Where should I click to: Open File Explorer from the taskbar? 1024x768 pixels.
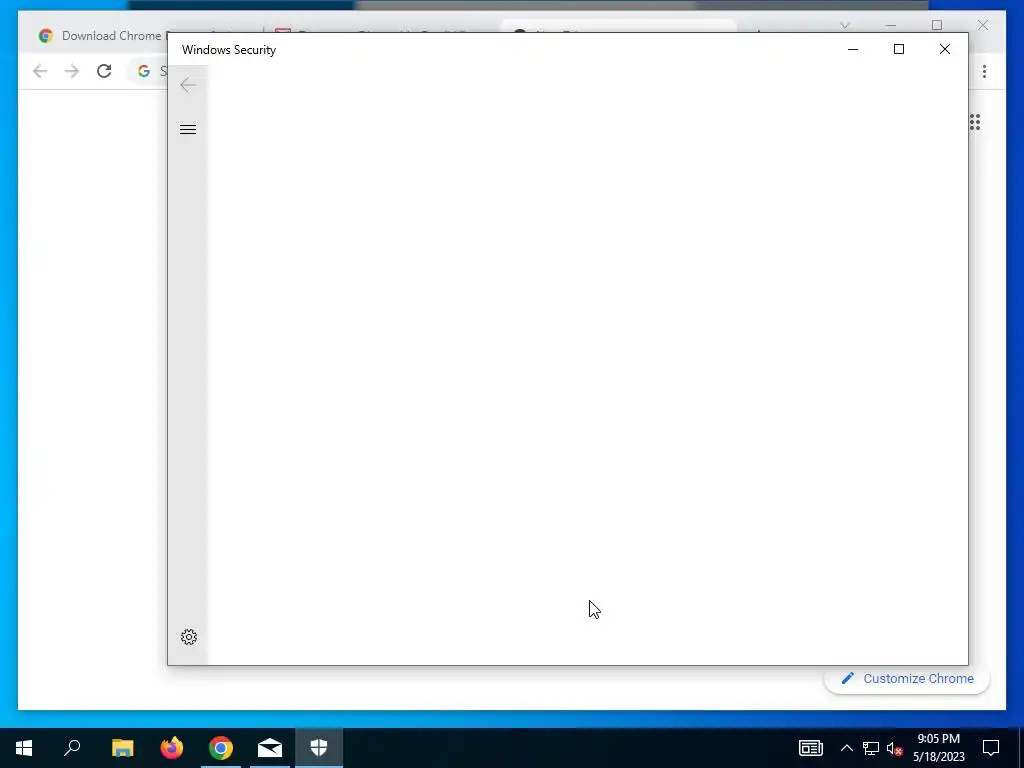[x=123, y=748]
